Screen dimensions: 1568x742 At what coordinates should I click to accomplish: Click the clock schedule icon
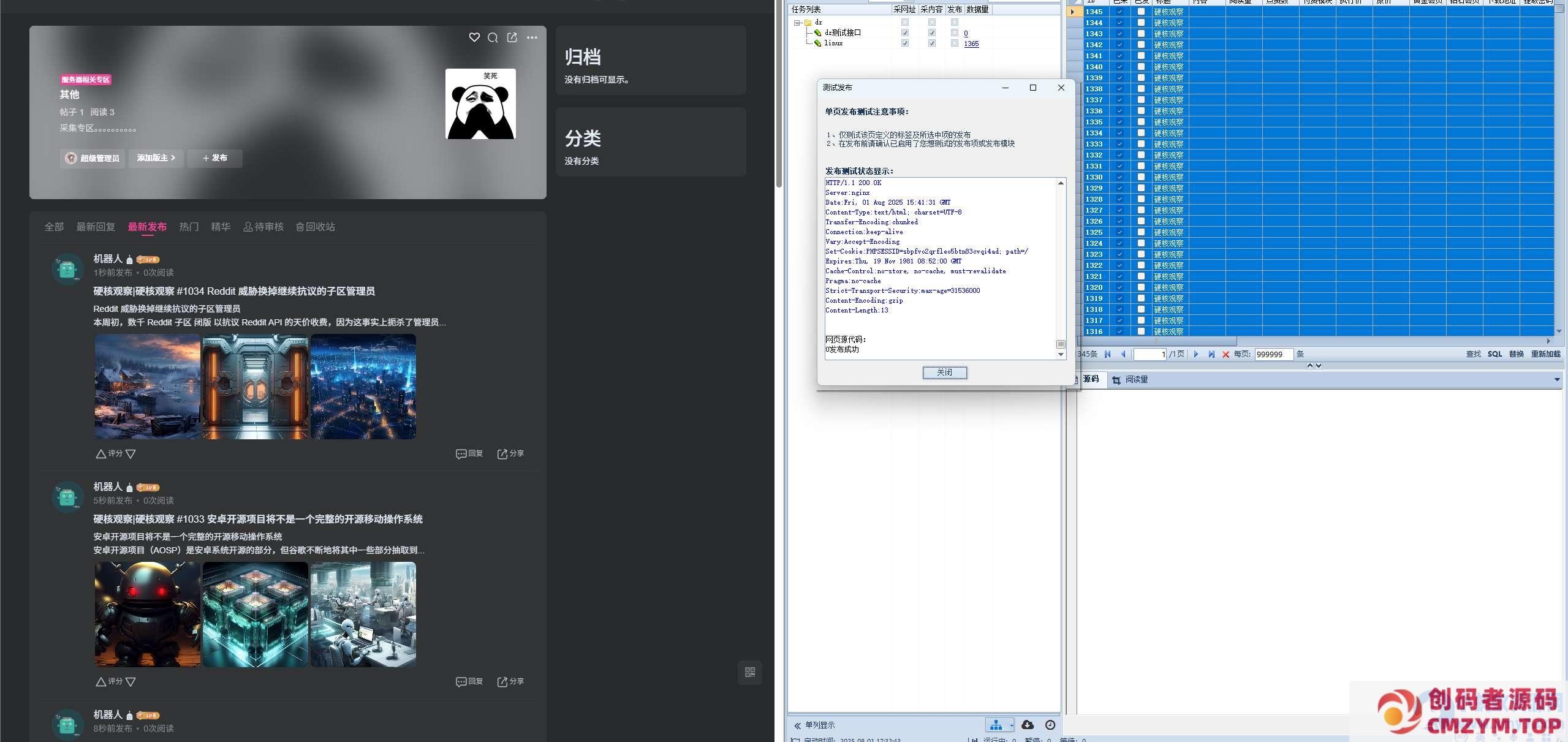pos(1050,725)
